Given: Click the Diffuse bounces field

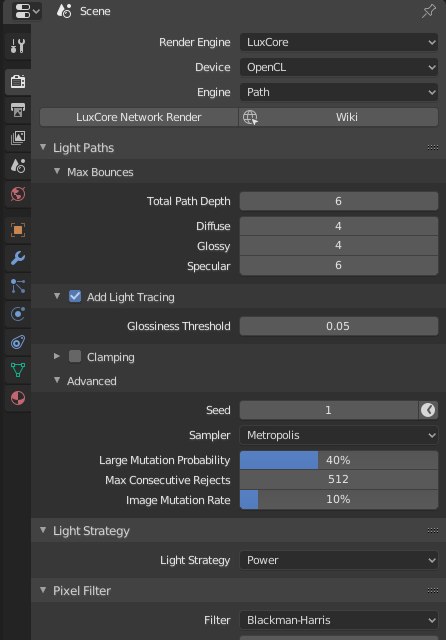Looking at the screenshot, I should coord(339,226).
